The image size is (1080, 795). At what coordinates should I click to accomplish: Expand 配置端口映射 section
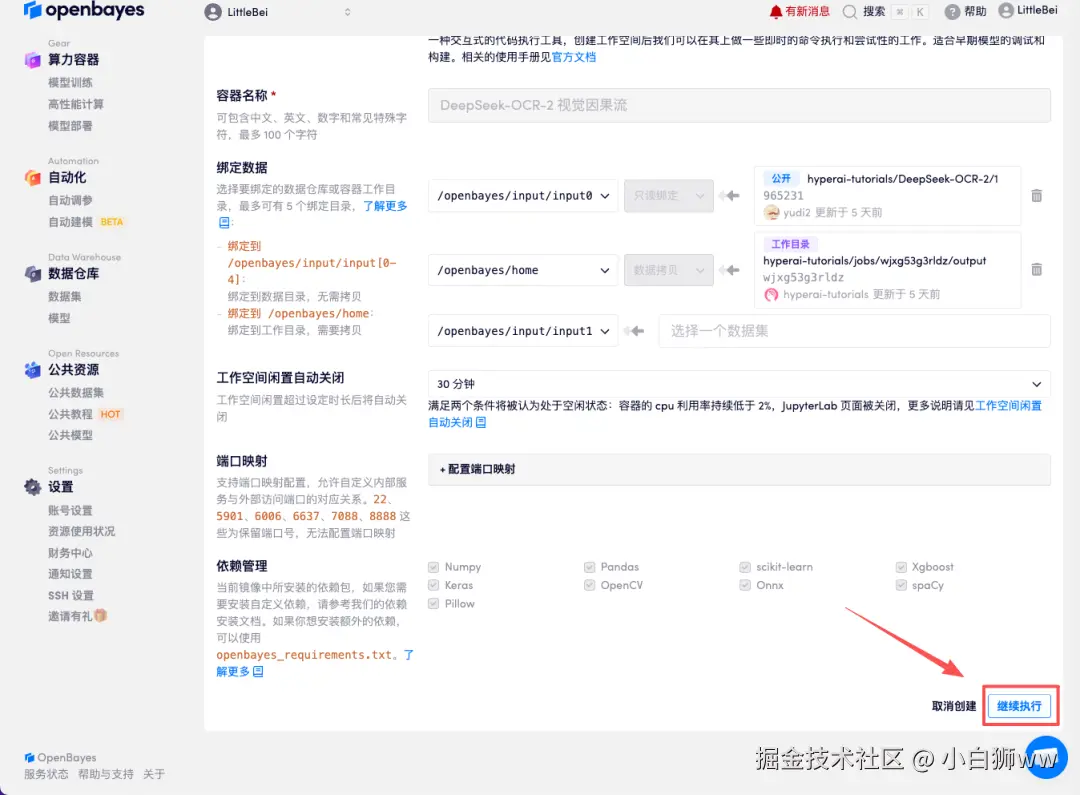[x=739, y=469]
